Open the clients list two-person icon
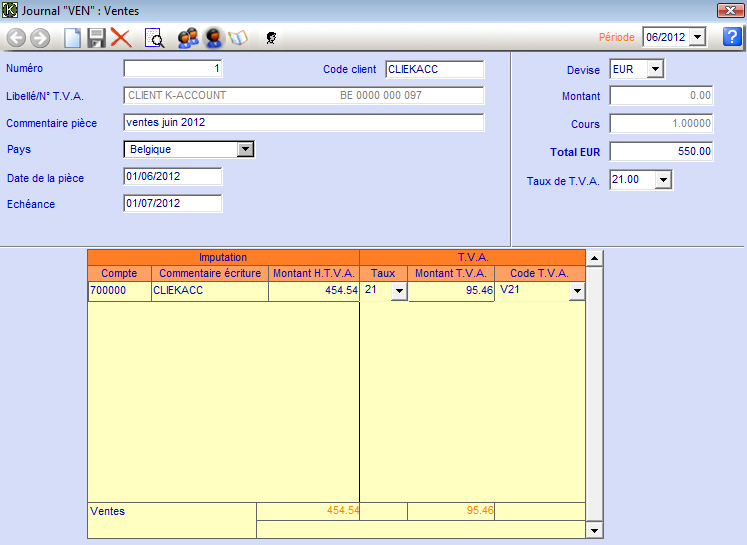The image size is (747, 545). tap(188, 38)
